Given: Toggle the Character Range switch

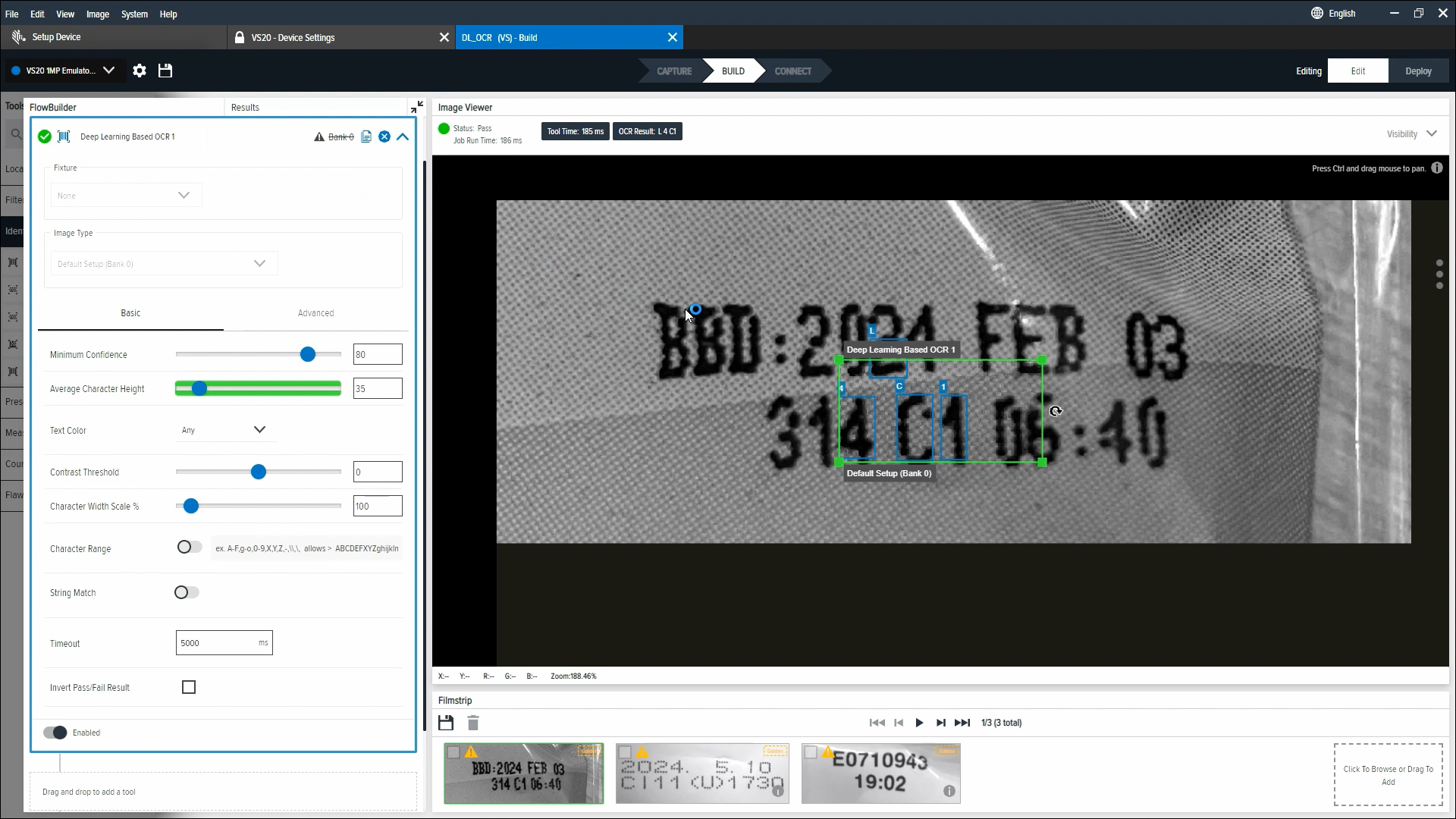Looking at the screenshot, I should click(x=189, y=548).
